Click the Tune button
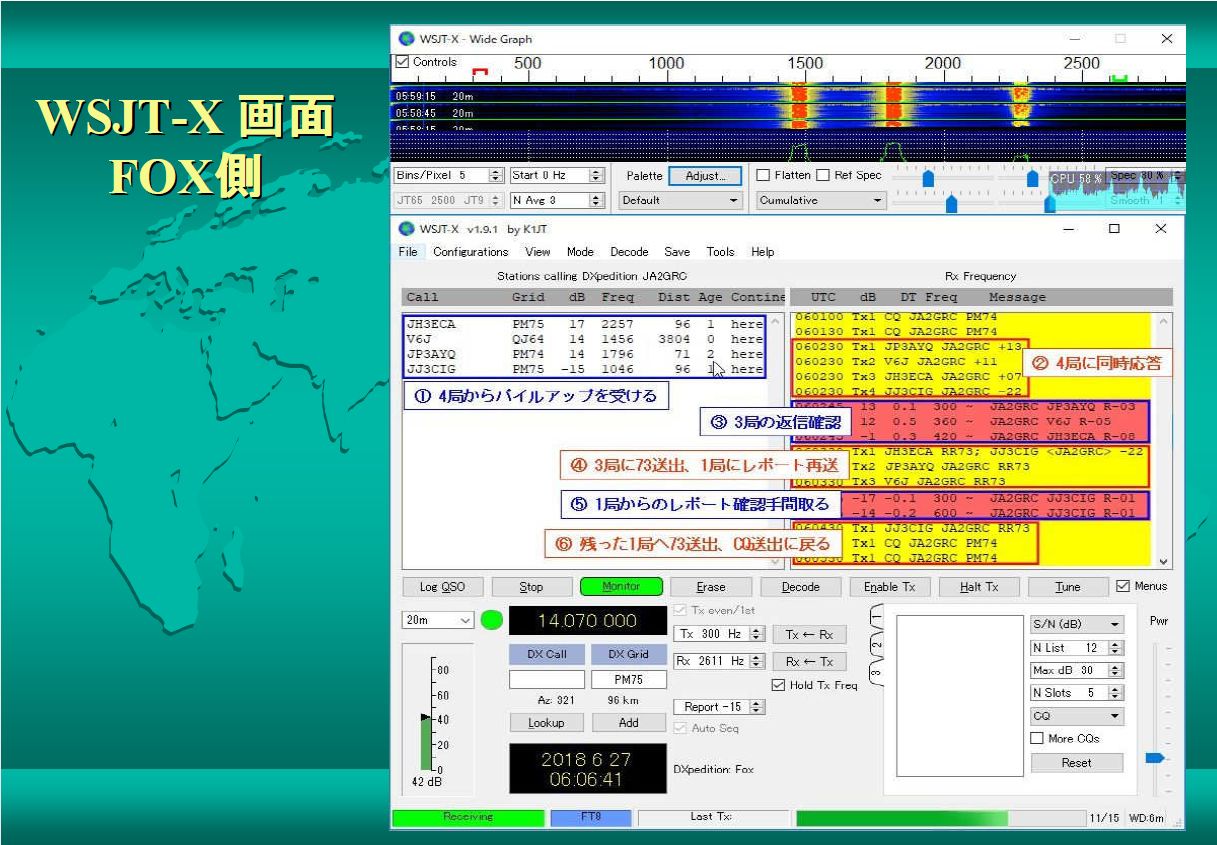 pos(1069,587)
